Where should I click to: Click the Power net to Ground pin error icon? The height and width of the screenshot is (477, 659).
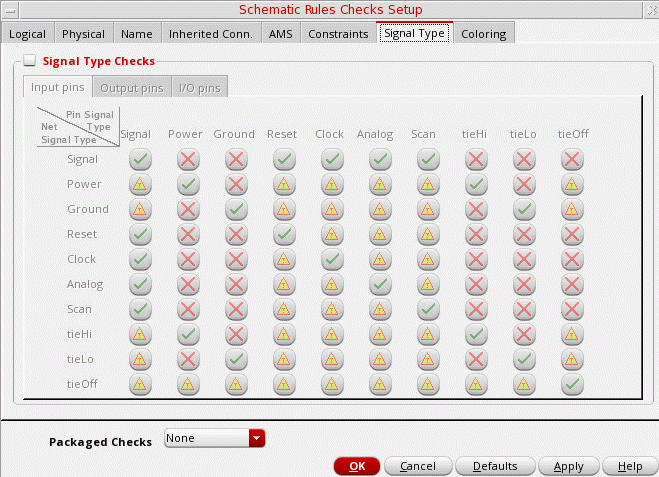[236, 184]
